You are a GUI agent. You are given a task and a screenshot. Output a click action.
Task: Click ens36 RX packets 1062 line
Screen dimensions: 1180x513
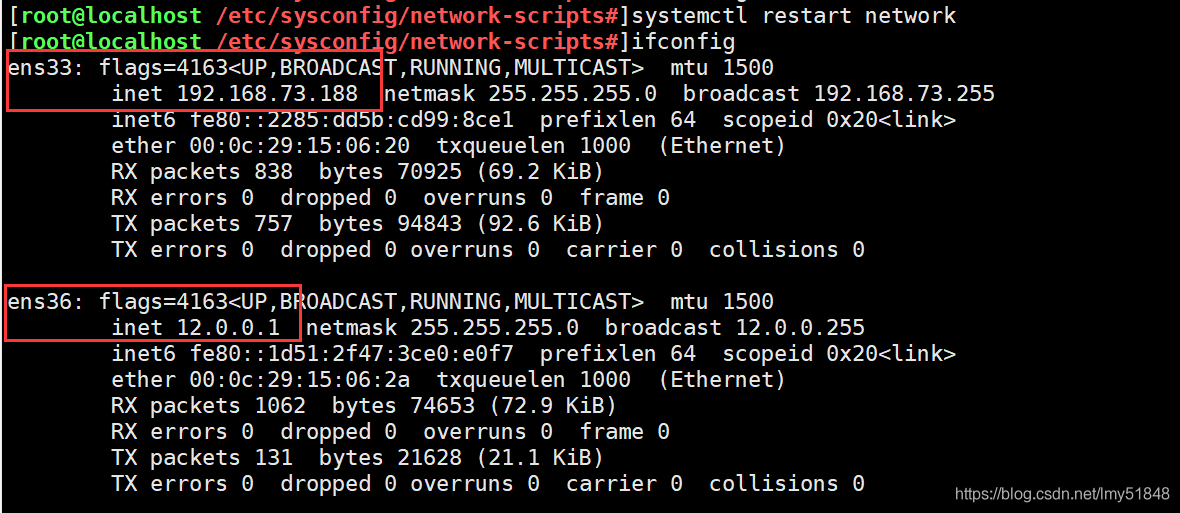tap(364, 405)
